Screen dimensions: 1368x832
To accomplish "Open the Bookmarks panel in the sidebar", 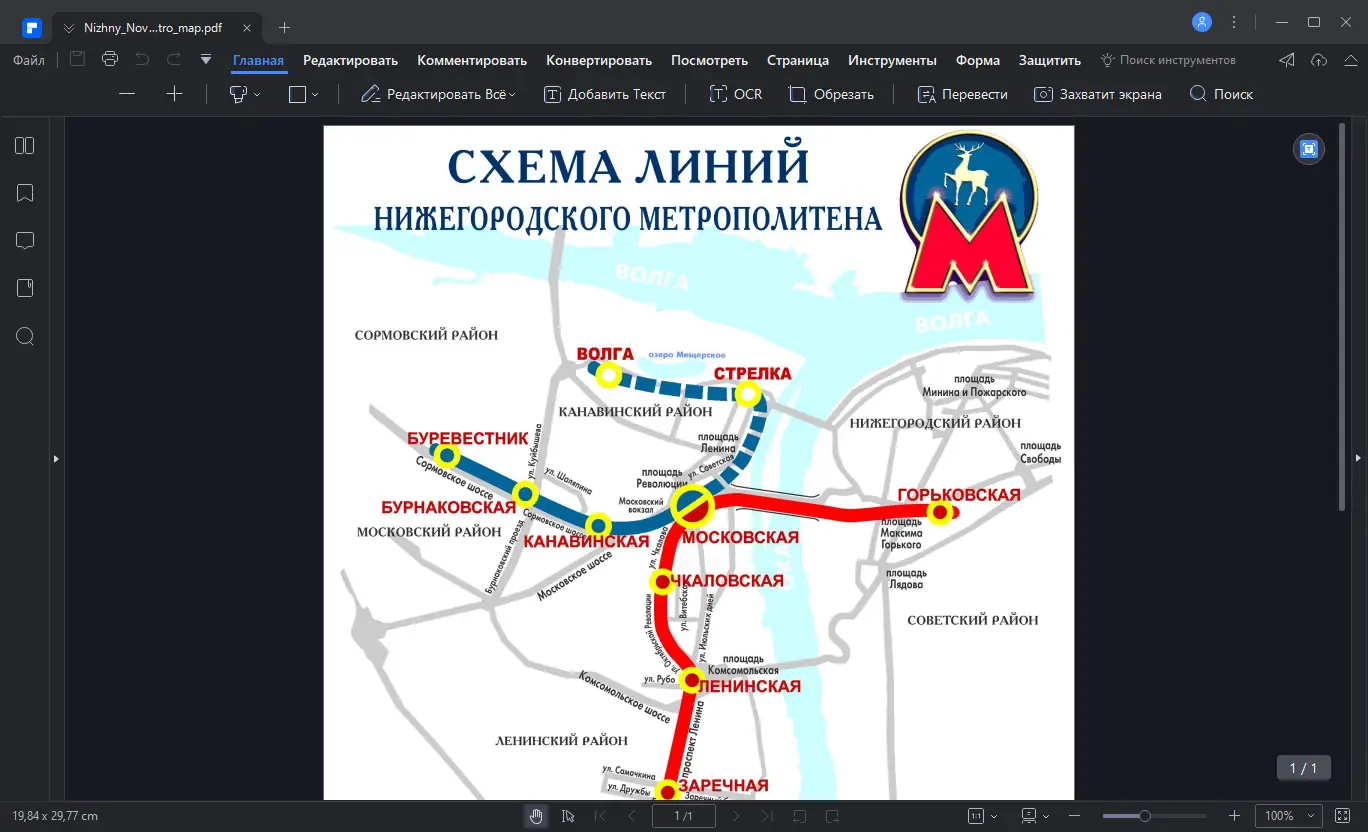I will point(24,192).
